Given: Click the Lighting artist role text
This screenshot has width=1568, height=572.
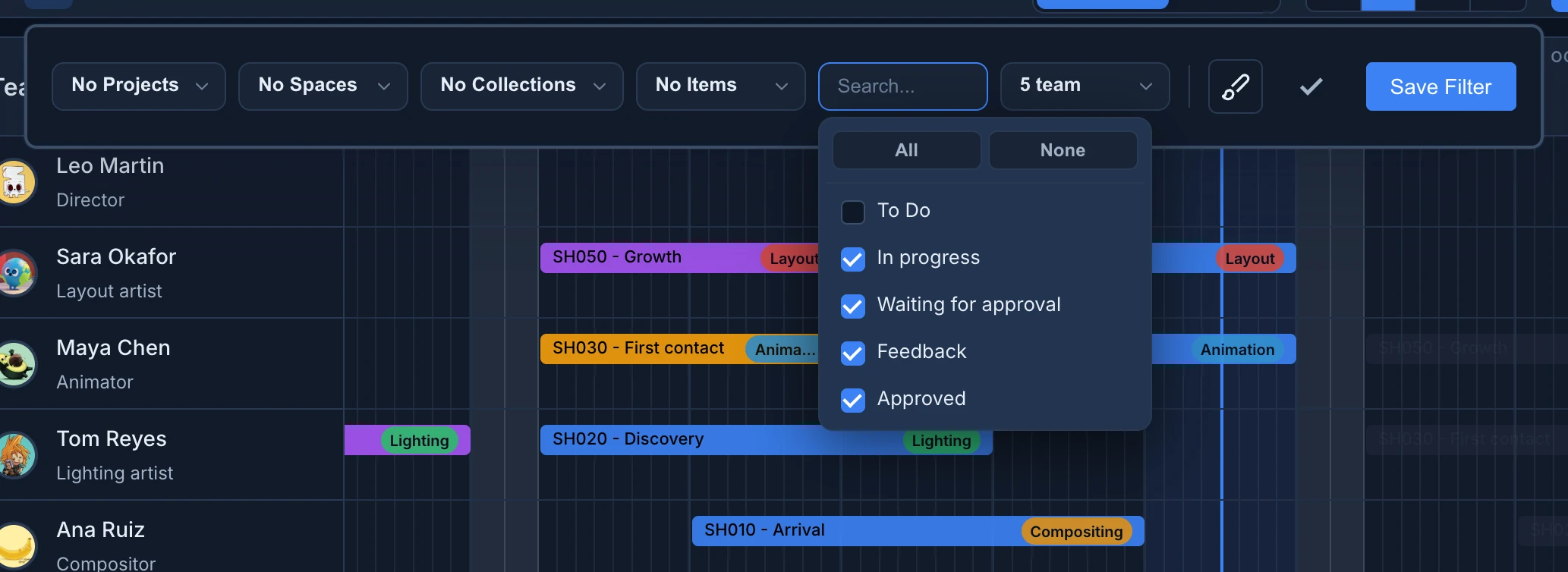Looking at the screenshot, I should (115, 473).
